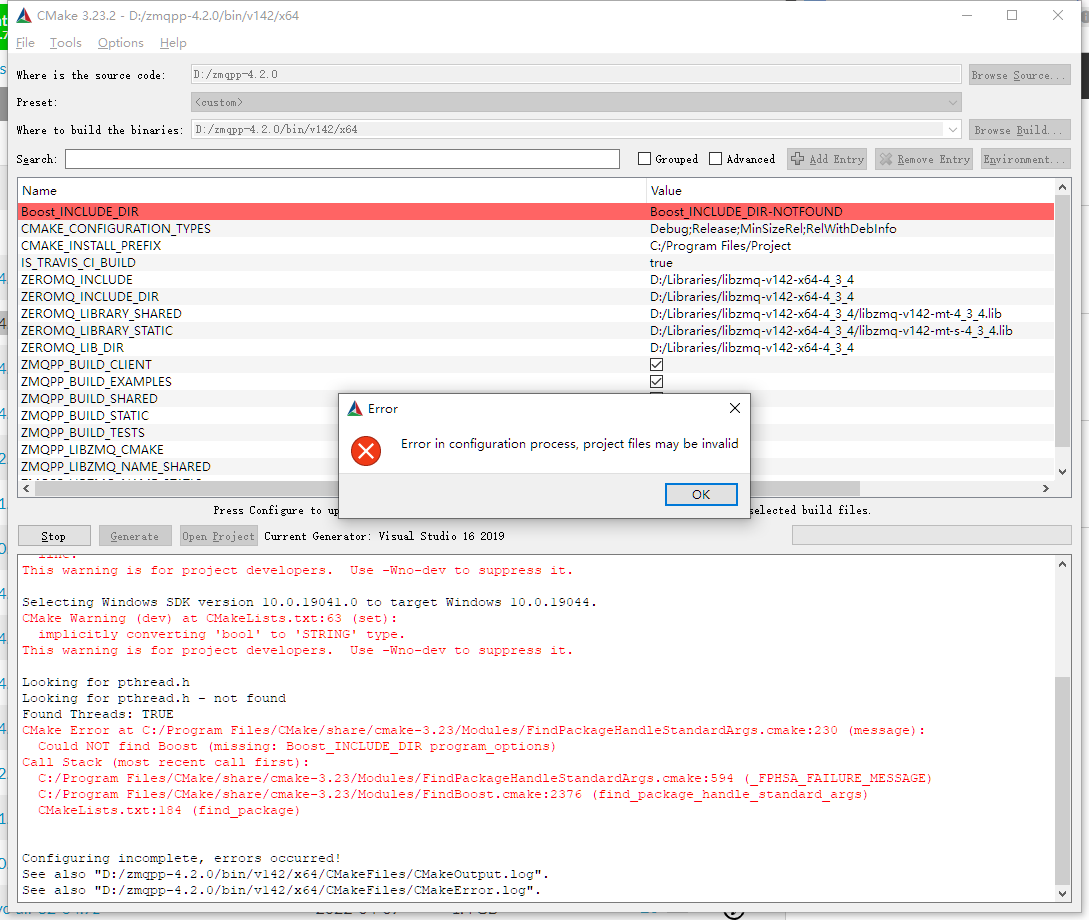The image size is (1089, 920).
Task: Click Browse Source button
Action: coord(1019,75)
